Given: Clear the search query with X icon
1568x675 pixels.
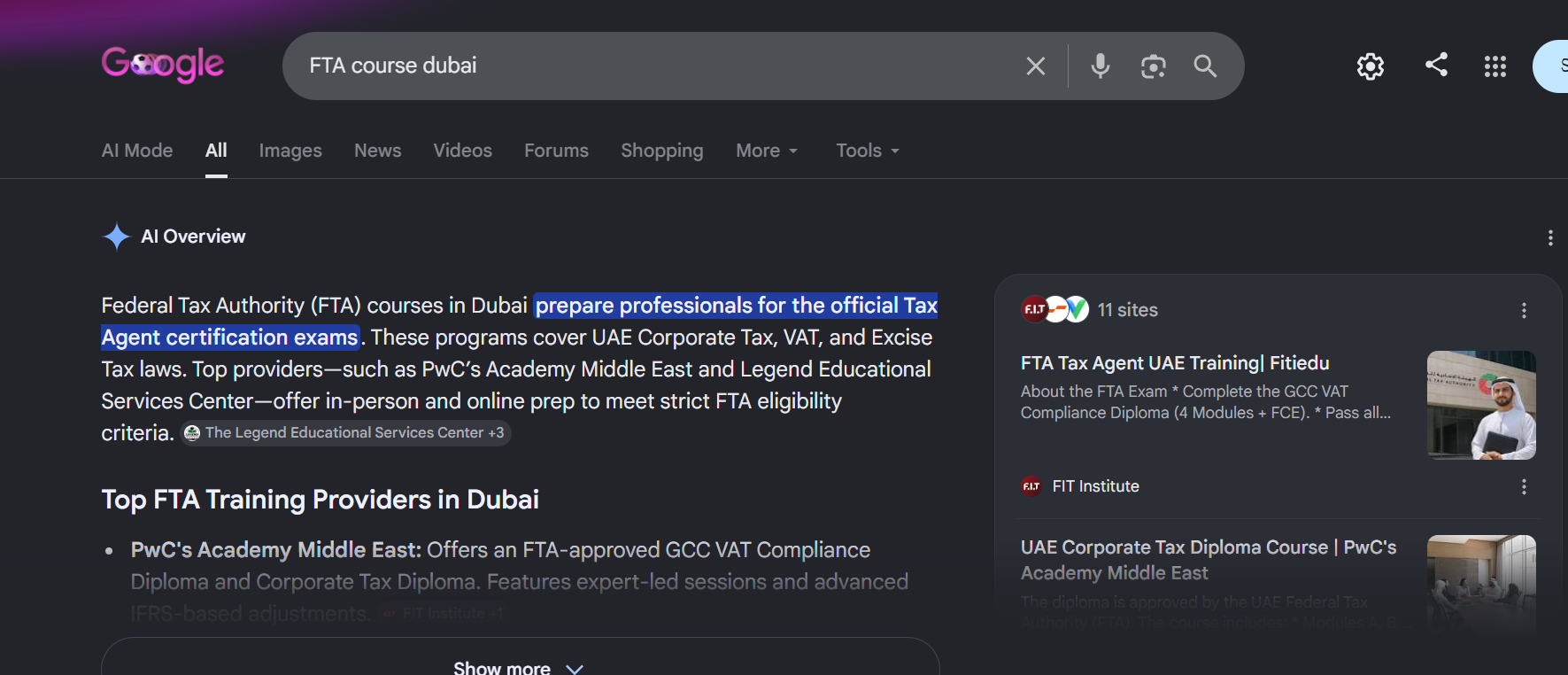Looking at the screenshot, I should click(x=1035, y=66).
